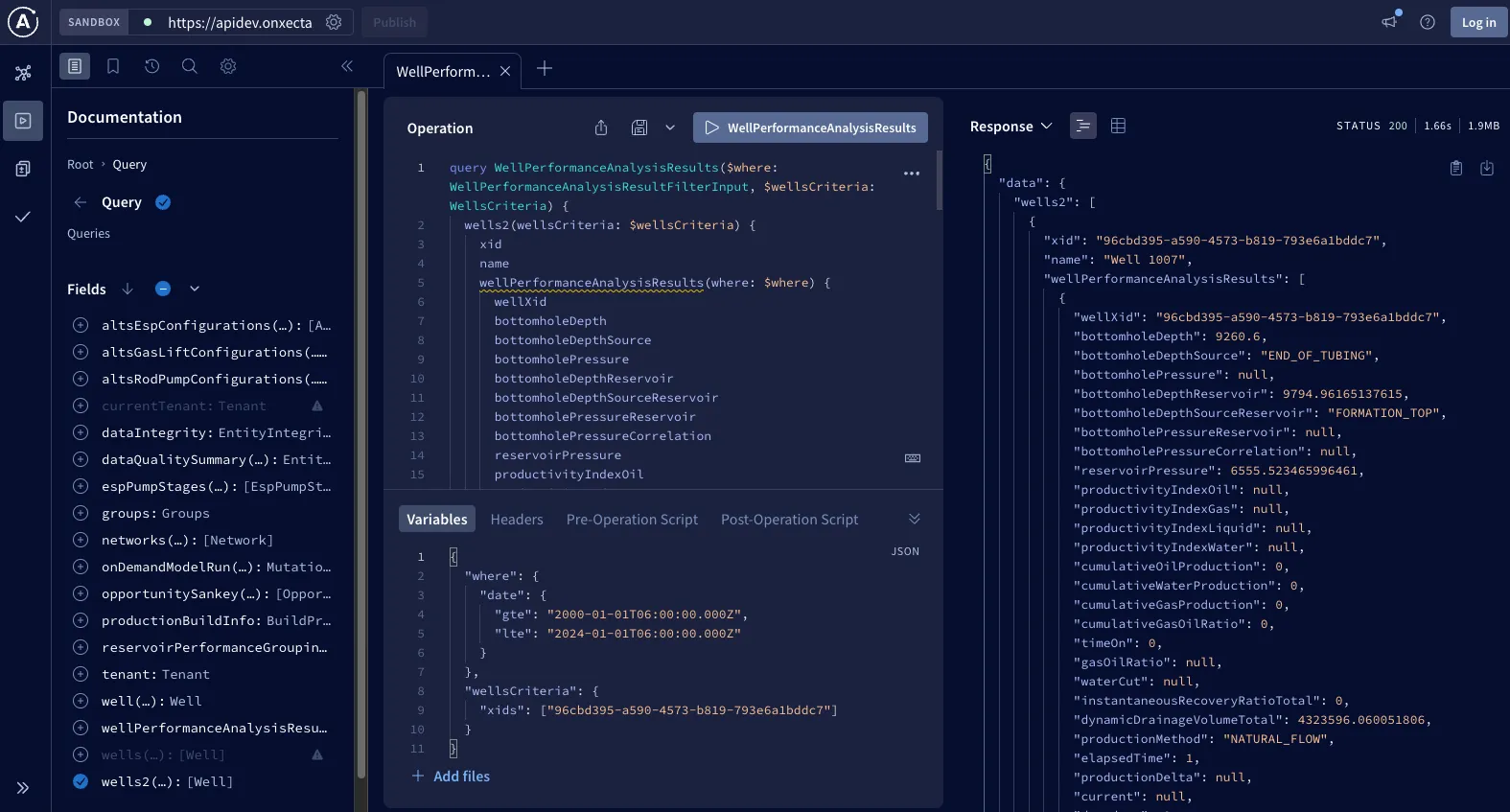Open the Response dropdown

click(x=1011, y=127)
